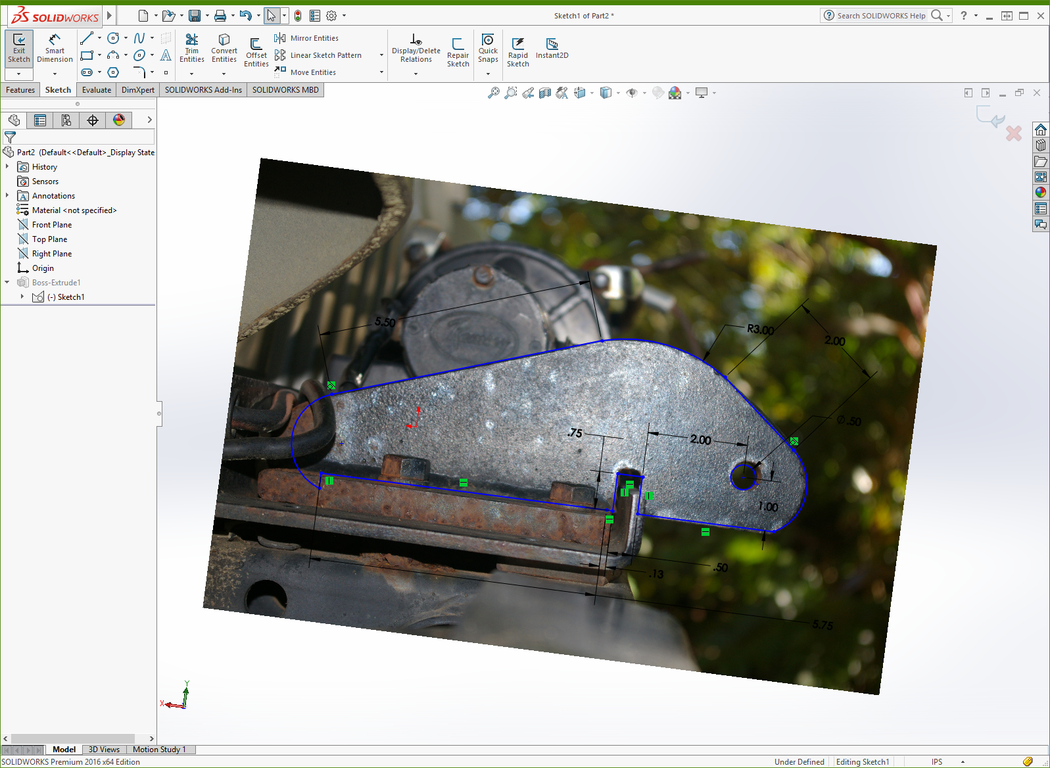The image size is (1050, 768).
Task: Activate the Trim Entities tool
Action: click(192, 49)
